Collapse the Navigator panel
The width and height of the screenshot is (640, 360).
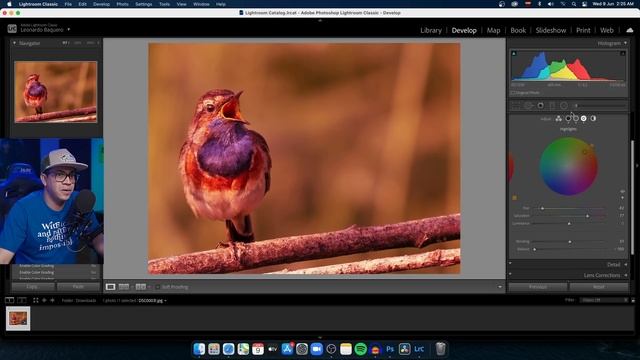point(14,43)
